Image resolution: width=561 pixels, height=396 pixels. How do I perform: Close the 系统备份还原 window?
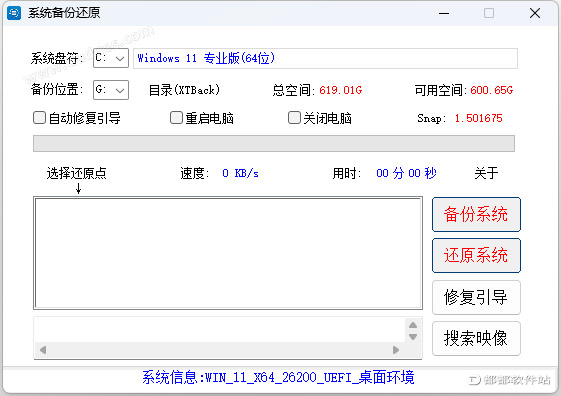point(535,14)
